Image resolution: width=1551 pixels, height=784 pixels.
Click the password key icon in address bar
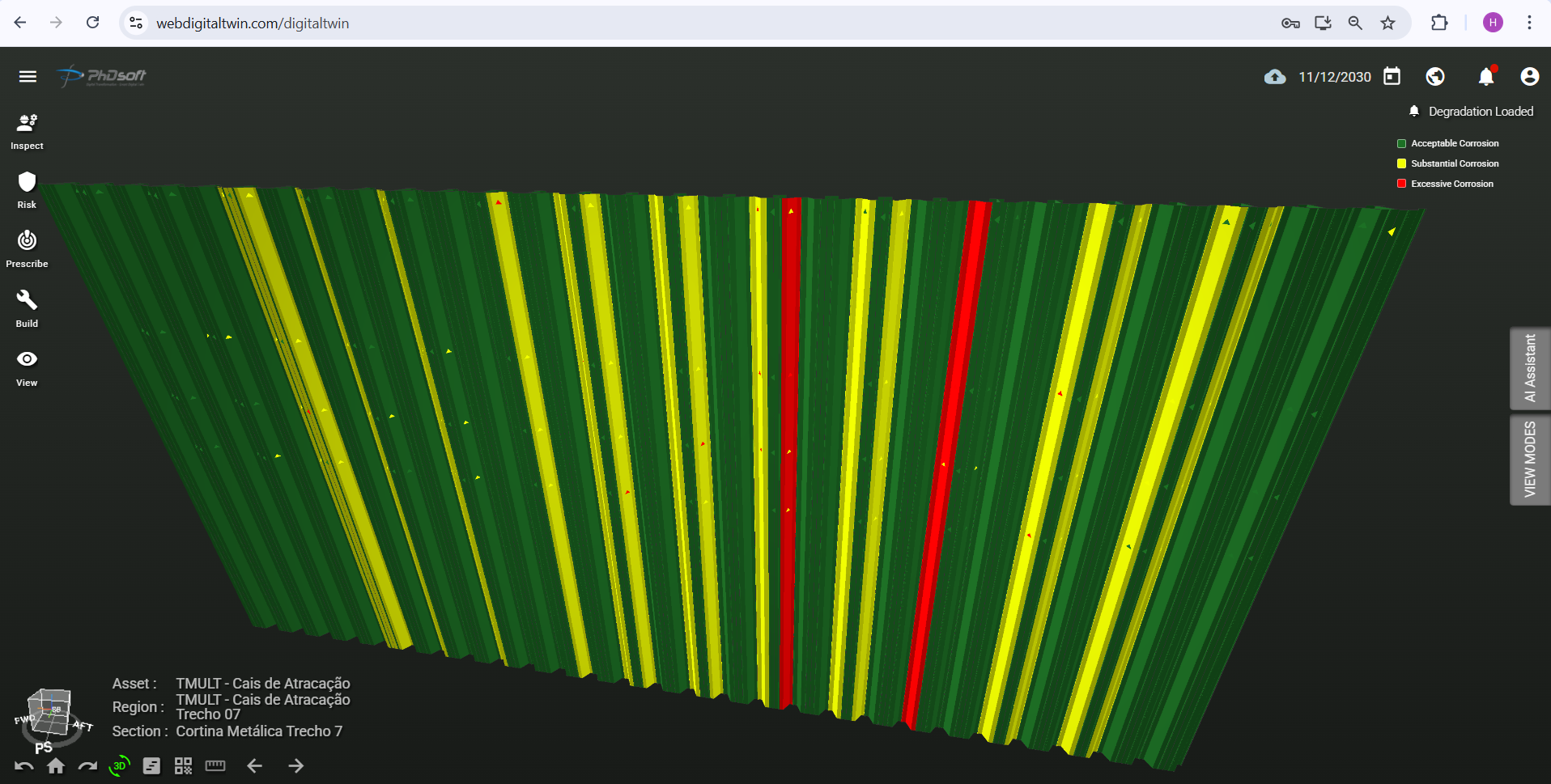pyautogui.click(x=1290, y=23)
